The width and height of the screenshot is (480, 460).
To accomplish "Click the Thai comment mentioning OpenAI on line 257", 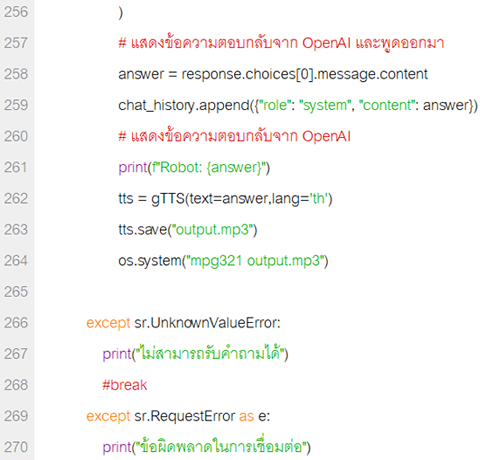I will 281,43.
